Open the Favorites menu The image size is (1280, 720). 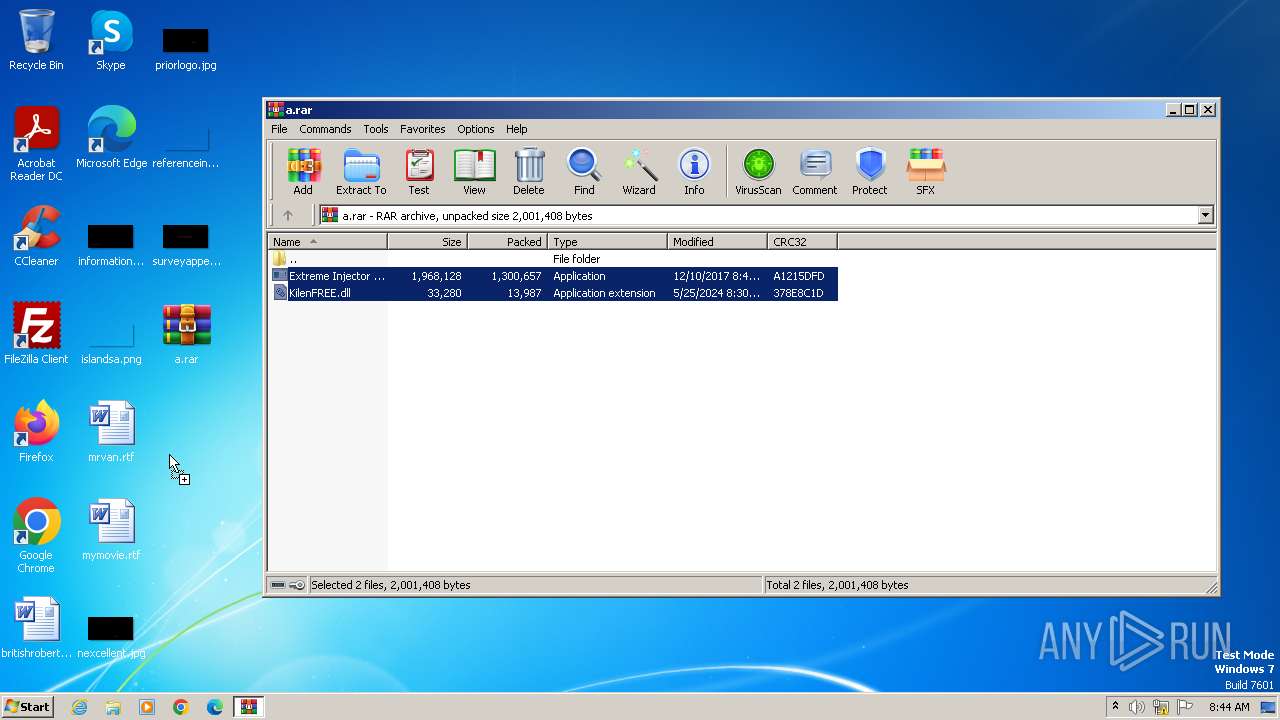423,129
